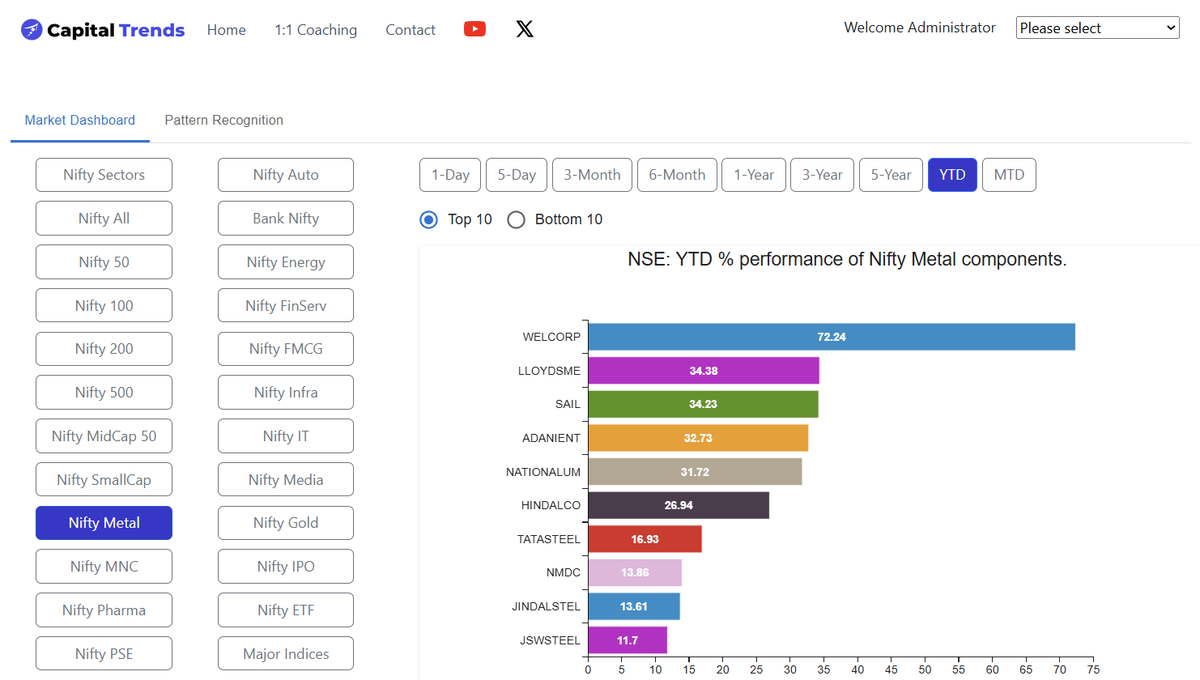Select the MTD period button
The height and width of the screenshot is (680, 1200).
[x=1009, y=175]
